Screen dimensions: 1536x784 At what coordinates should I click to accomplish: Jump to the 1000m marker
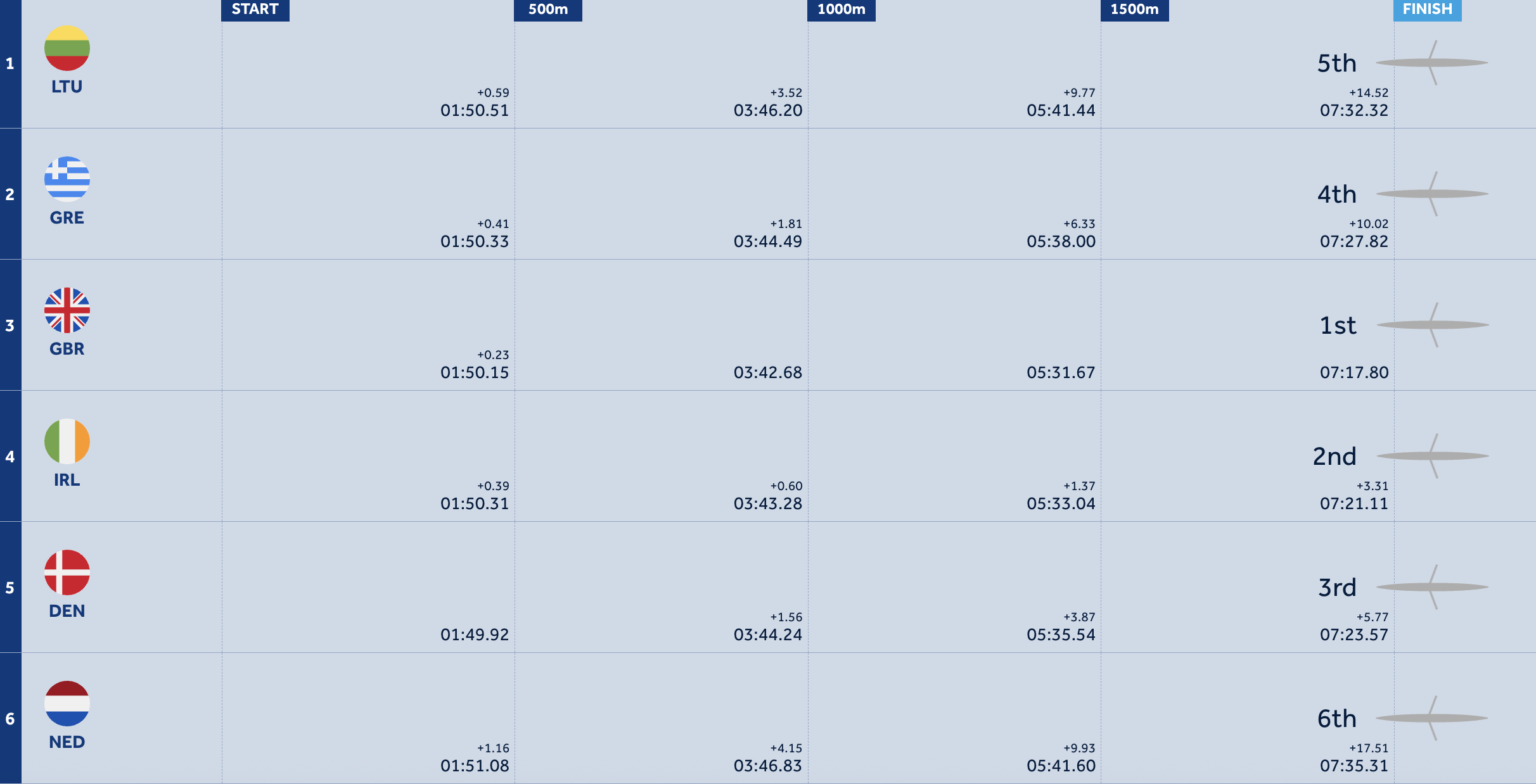pos(842,9)
